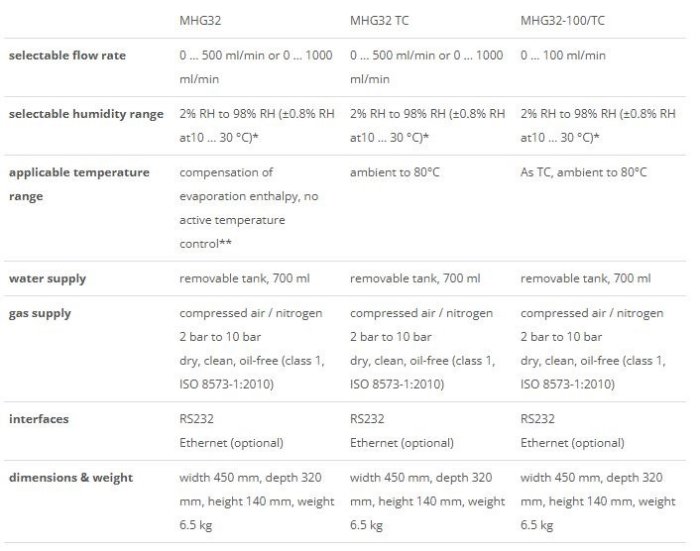Select the MHG32-100/TC column header

point(562,20)
